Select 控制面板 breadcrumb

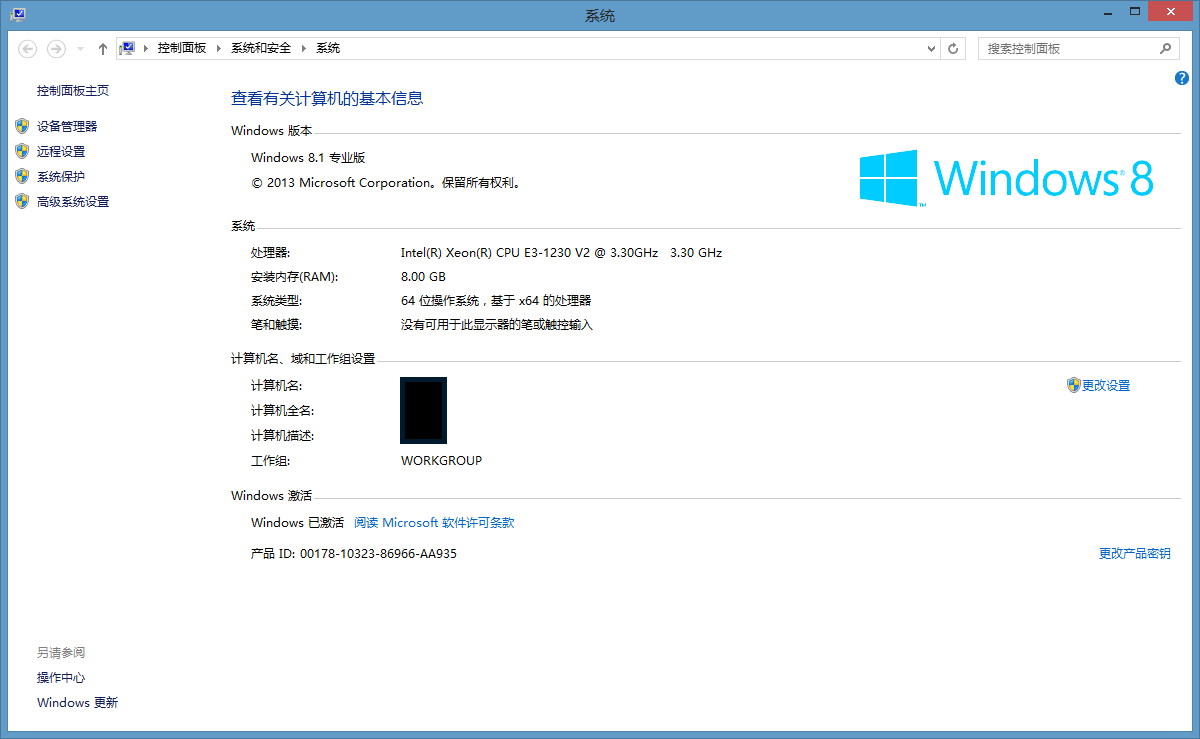pyautogui.click(x=181, y=48)
